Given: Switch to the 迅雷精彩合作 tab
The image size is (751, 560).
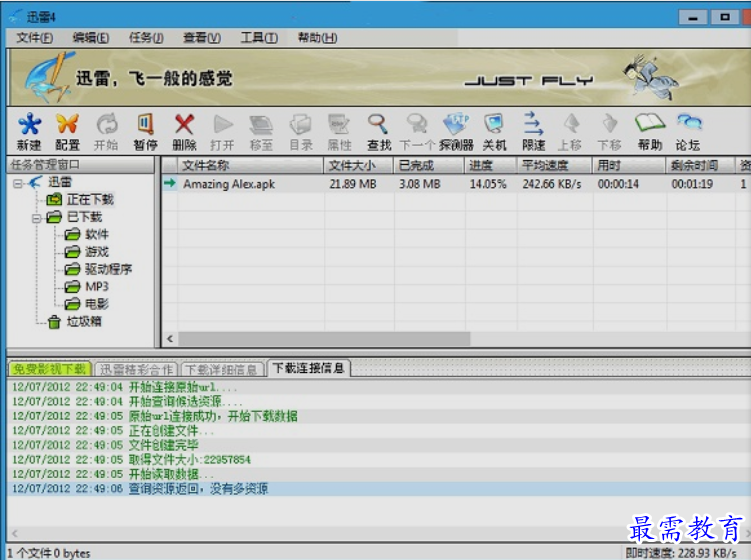Looking at the screenshot, I should pos(136,369).
